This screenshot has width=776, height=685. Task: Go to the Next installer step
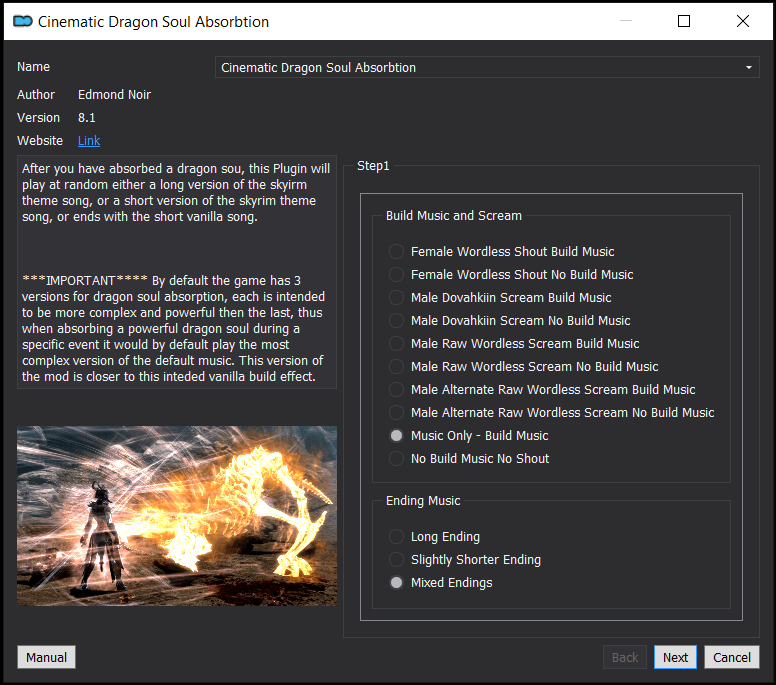pos(675,657)
